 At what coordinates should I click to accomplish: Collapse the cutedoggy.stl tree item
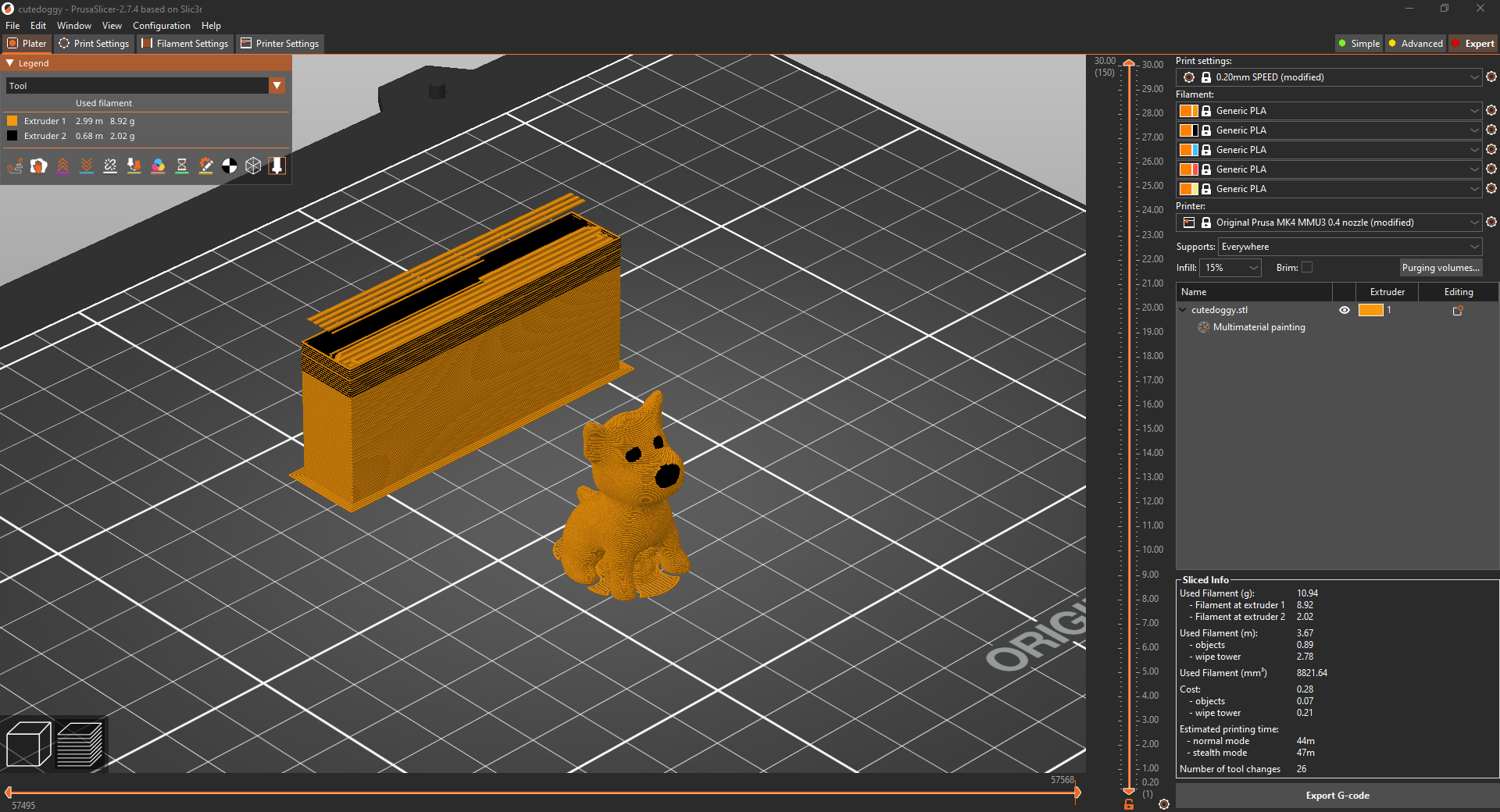coord(1182,309)
